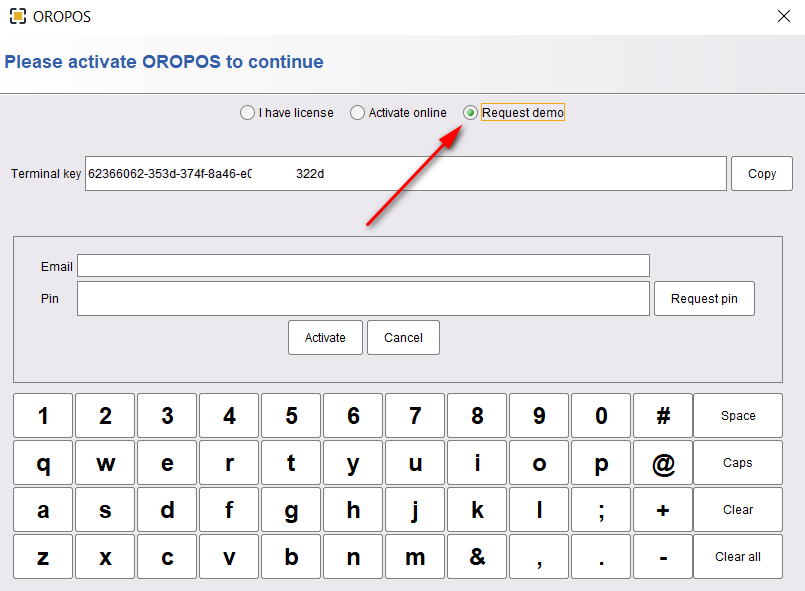The height and width of the screenshot is (591, 805).
Task: Tap the x letter key
Action: 105,557
